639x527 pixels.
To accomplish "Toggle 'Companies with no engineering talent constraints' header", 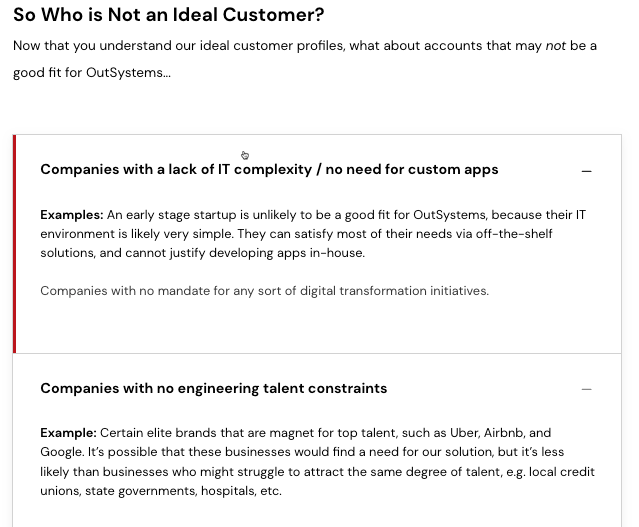I will coord(214,388).
